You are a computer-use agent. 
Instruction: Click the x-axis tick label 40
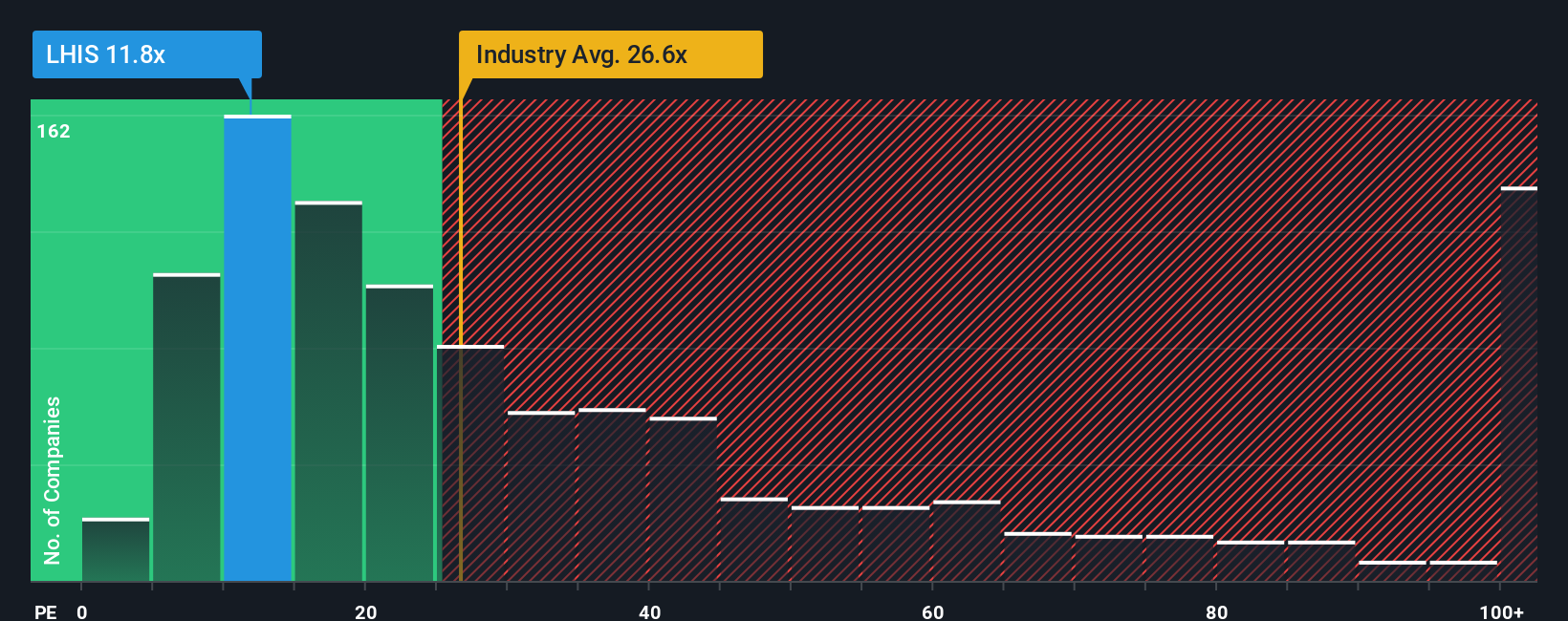point(649,611)
